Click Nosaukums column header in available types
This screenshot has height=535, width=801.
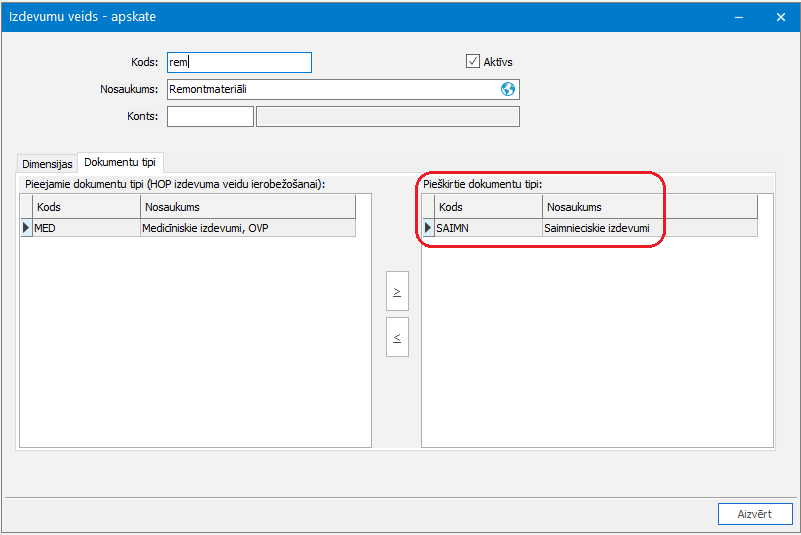(248, 207)
